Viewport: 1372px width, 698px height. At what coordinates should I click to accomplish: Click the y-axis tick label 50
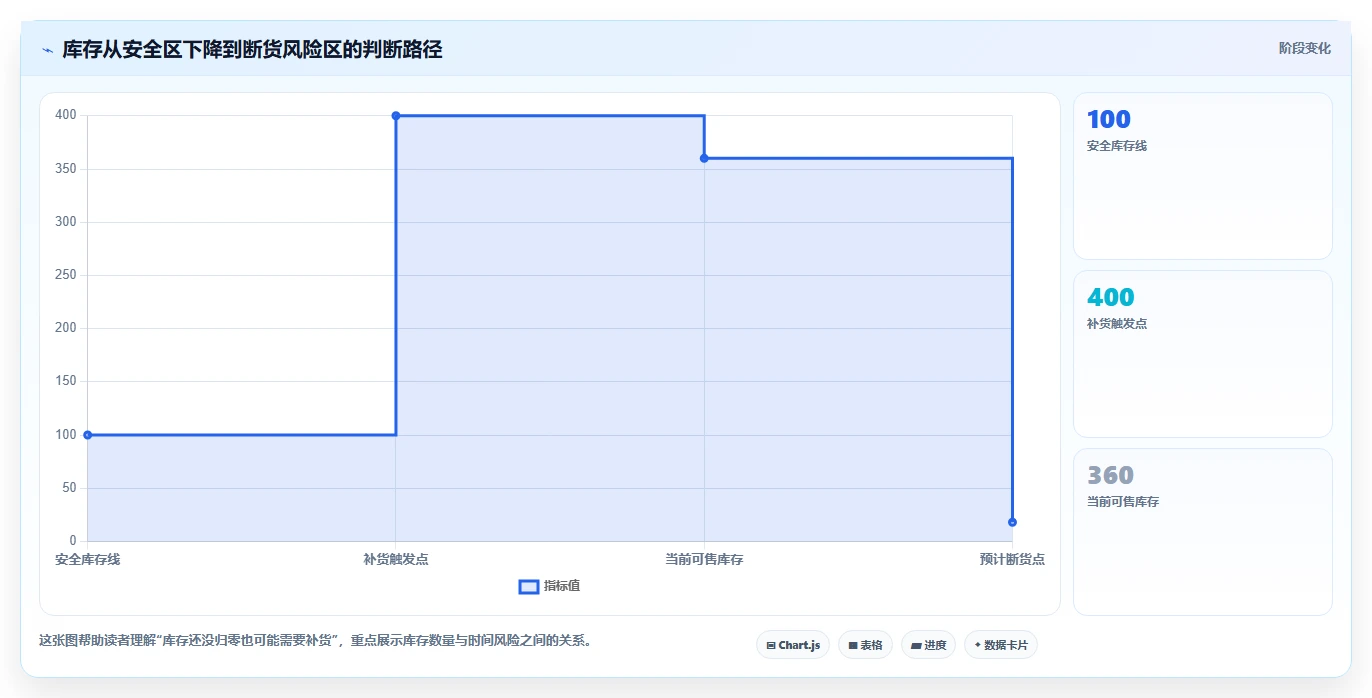(x=69, y=488)
